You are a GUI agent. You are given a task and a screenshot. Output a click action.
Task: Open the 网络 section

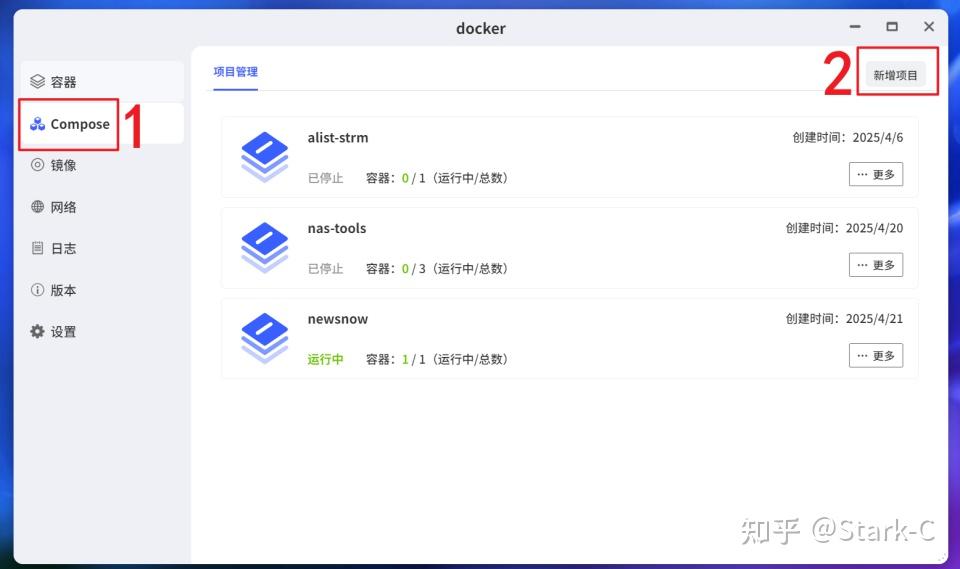102,206
